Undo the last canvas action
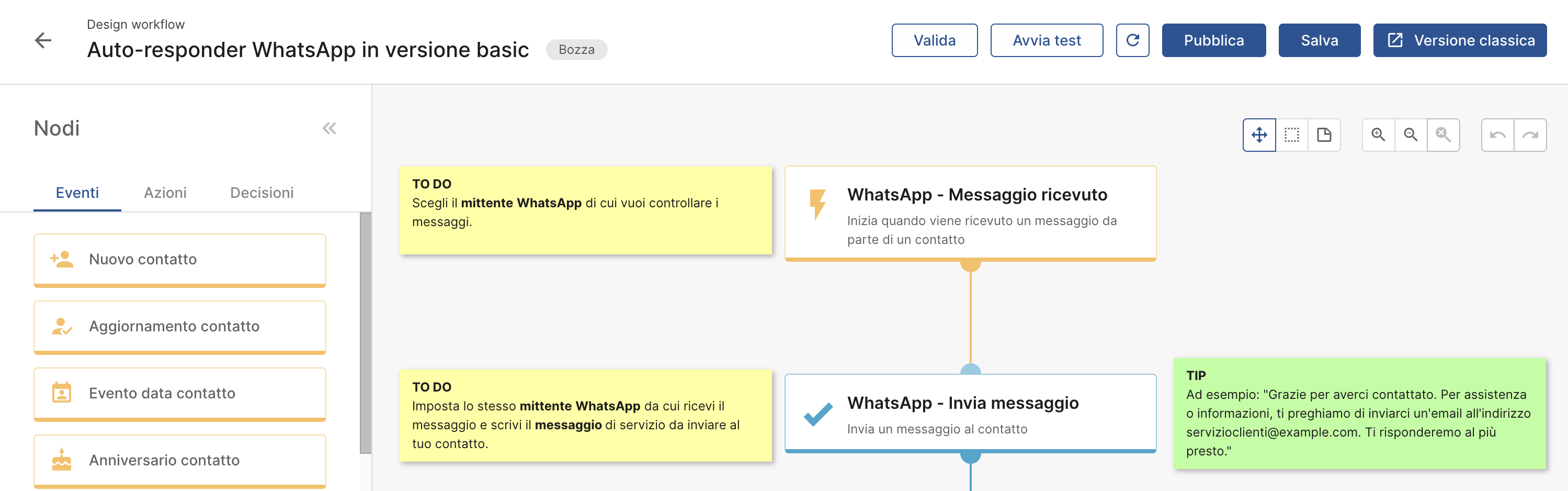Viewport: 1568px width, 491px height. pyautogui.click(x=1497, y=135)
